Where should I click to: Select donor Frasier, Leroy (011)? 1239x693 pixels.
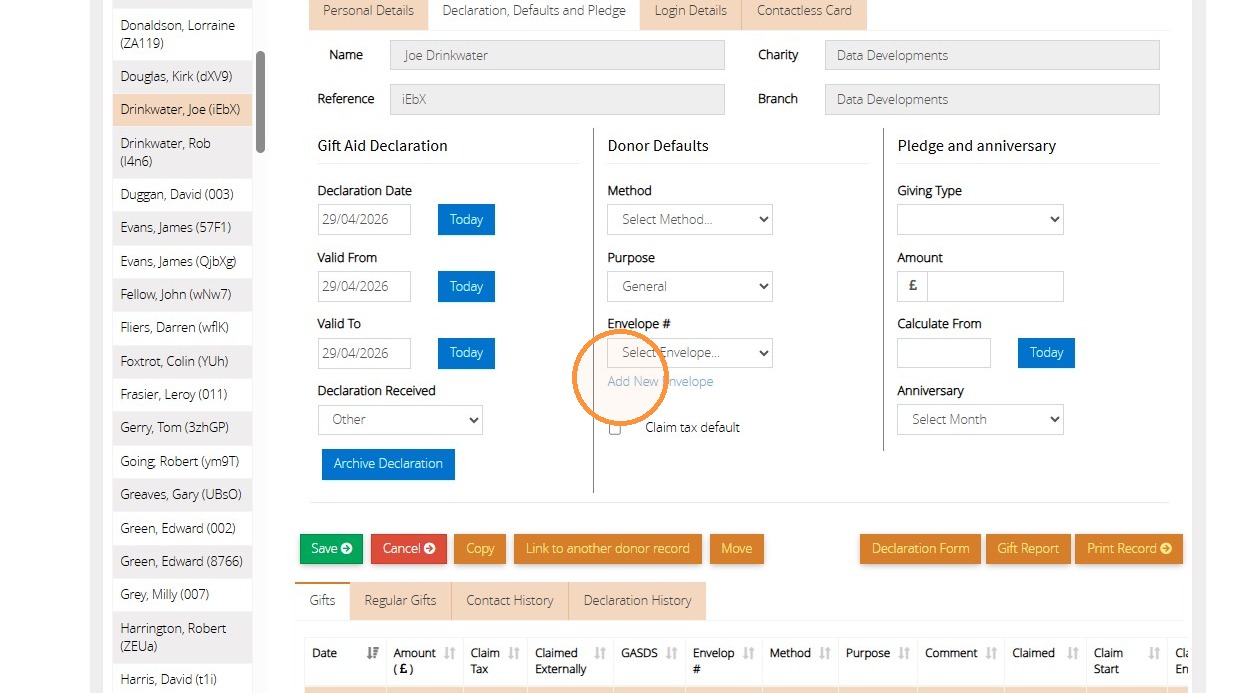182,394
